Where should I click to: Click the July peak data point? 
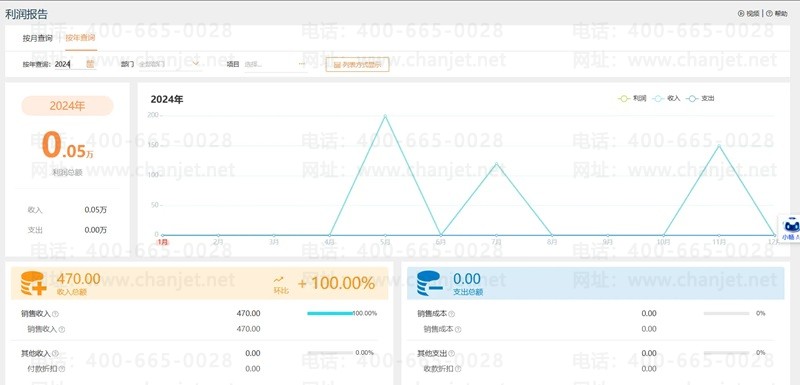point(496,163)
